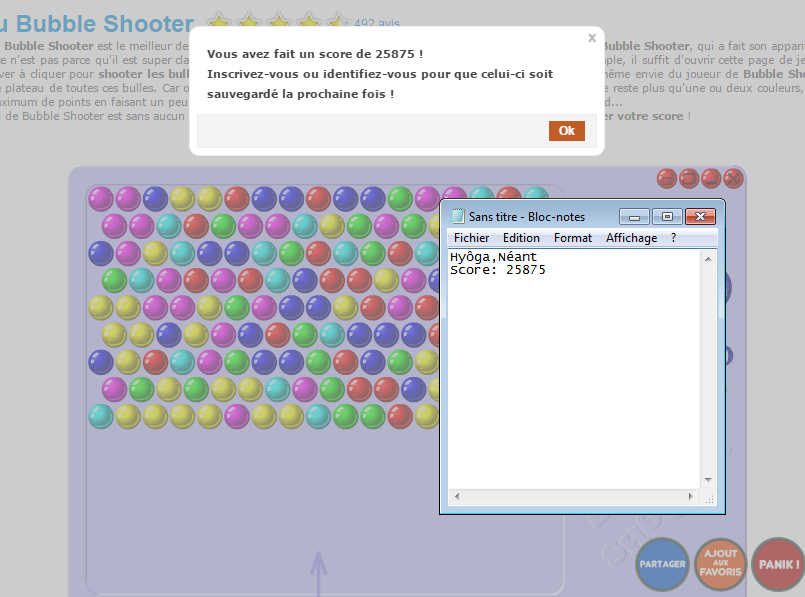Open the Edition menu in Bloc-notes
Screen dimensions: 805x597
coord(521,238)
